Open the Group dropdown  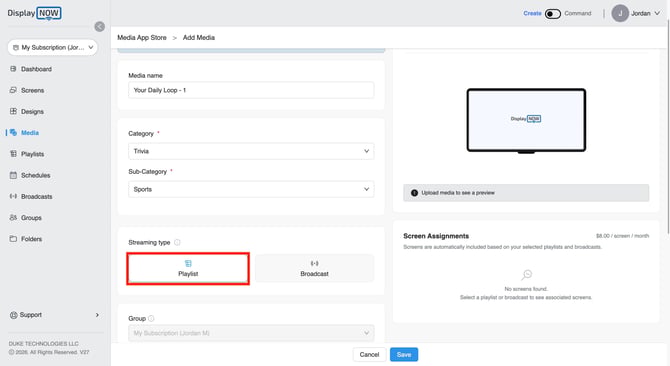[251, 333]
